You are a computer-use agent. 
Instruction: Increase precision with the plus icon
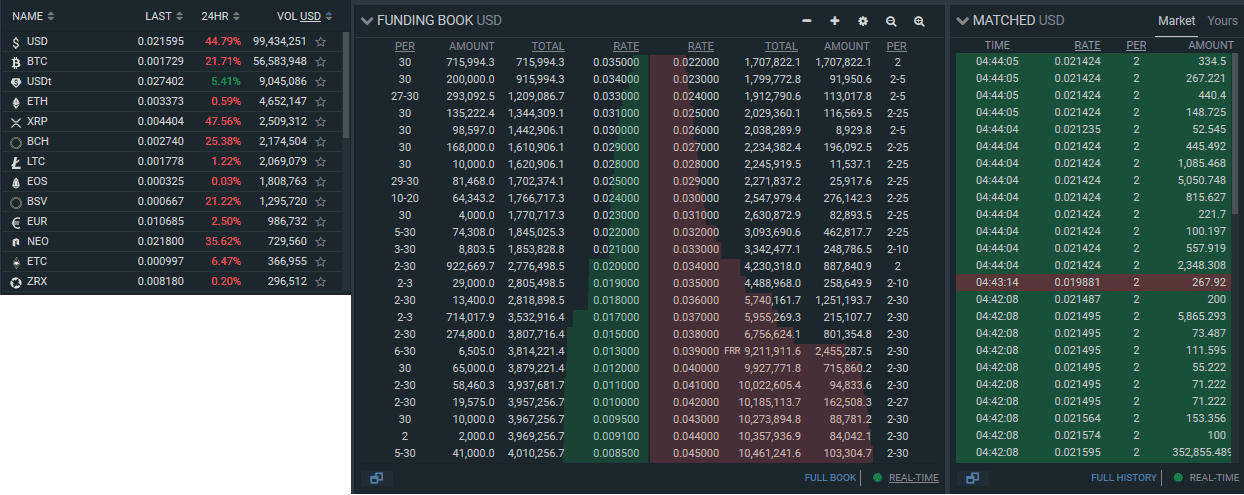[835, 21]
